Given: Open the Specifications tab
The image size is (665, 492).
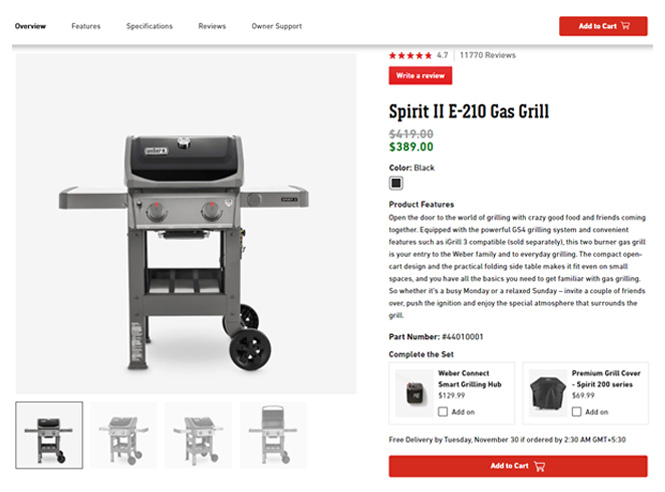Looking at the screenshot, I should tap(149, 26).
